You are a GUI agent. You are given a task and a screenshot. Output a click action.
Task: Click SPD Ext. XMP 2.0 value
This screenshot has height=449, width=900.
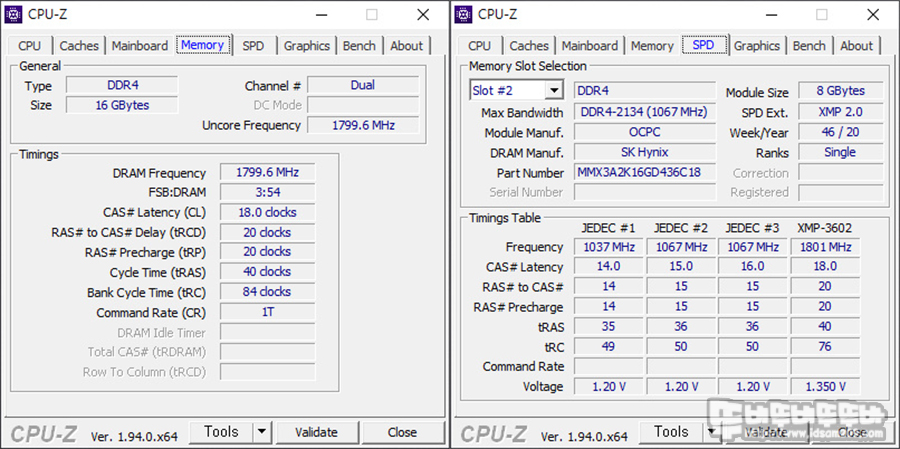[x=841, y=112]
